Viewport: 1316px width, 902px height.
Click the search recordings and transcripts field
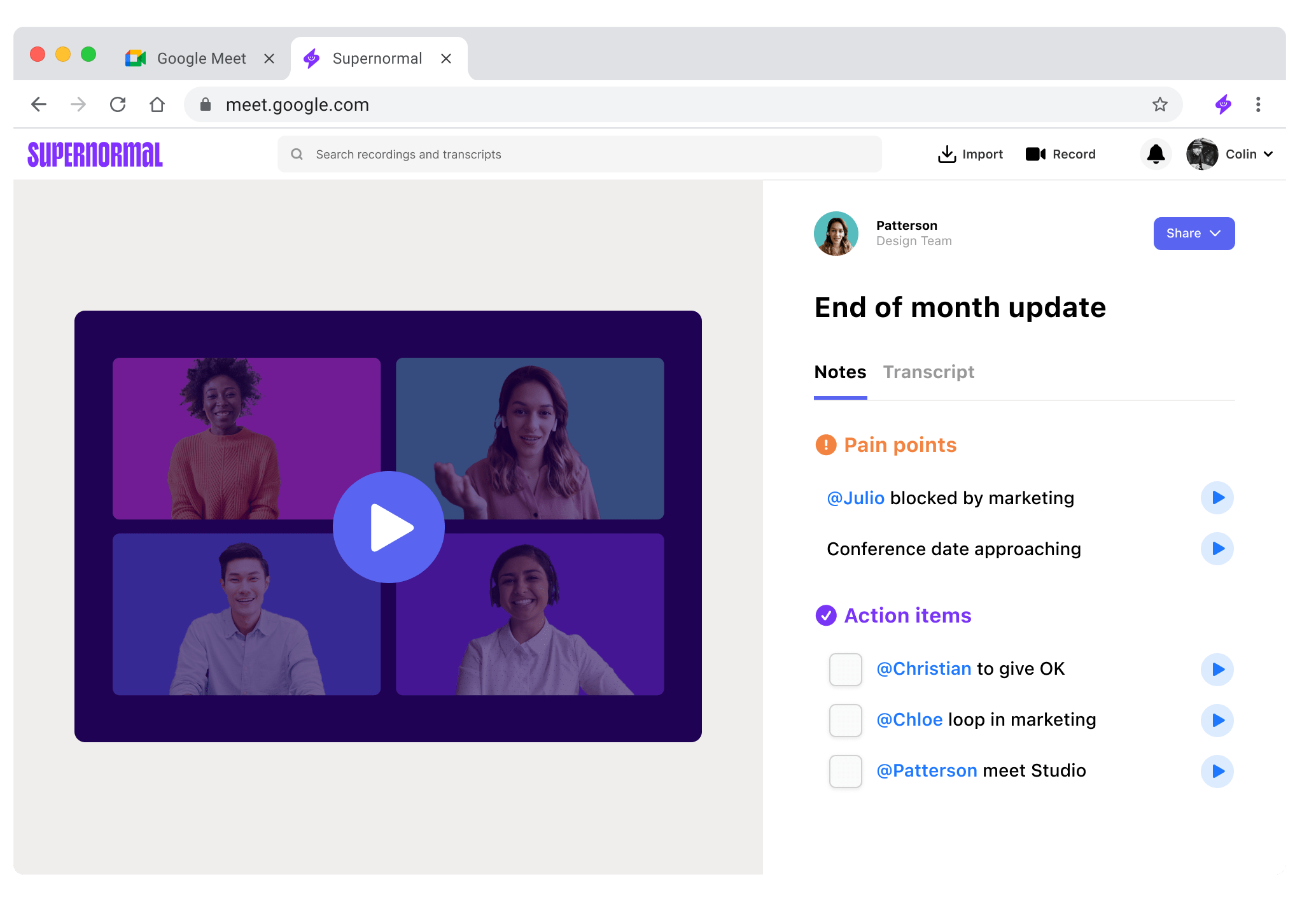(579, 154)
